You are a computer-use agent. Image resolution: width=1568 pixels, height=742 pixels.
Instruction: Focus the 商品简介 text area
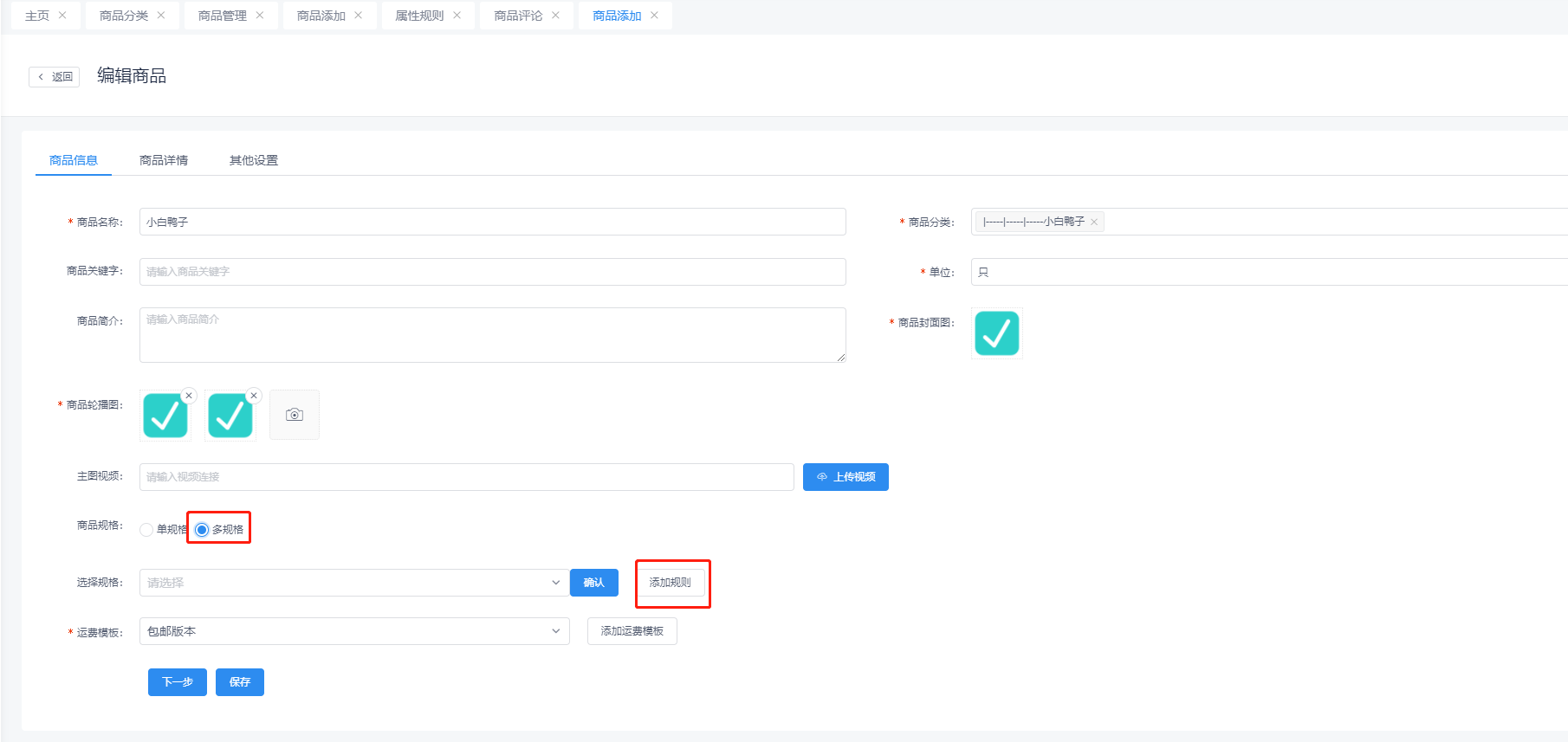pos(493,335)
